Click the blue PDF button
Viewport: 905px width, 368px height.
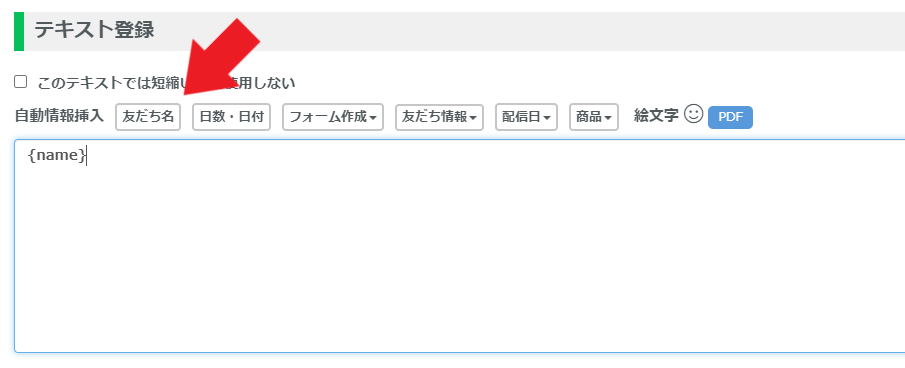pos(730,117)
